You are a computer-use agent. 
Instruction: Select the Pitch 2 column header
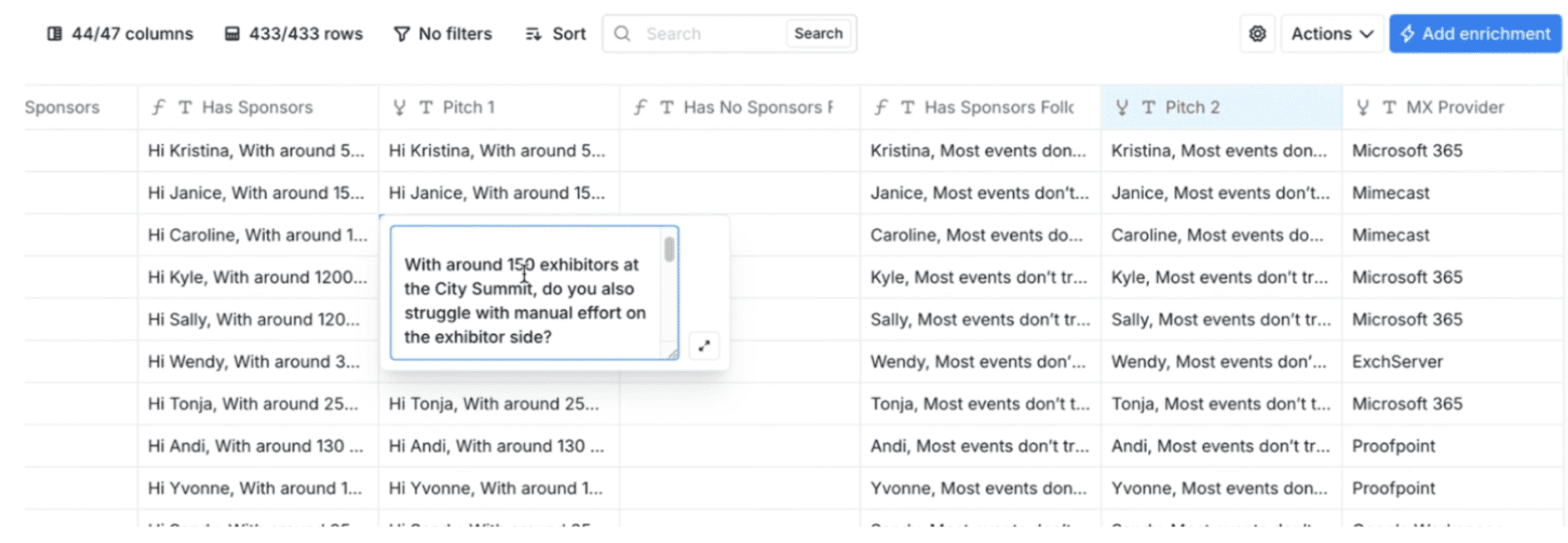coord(1222,107)
